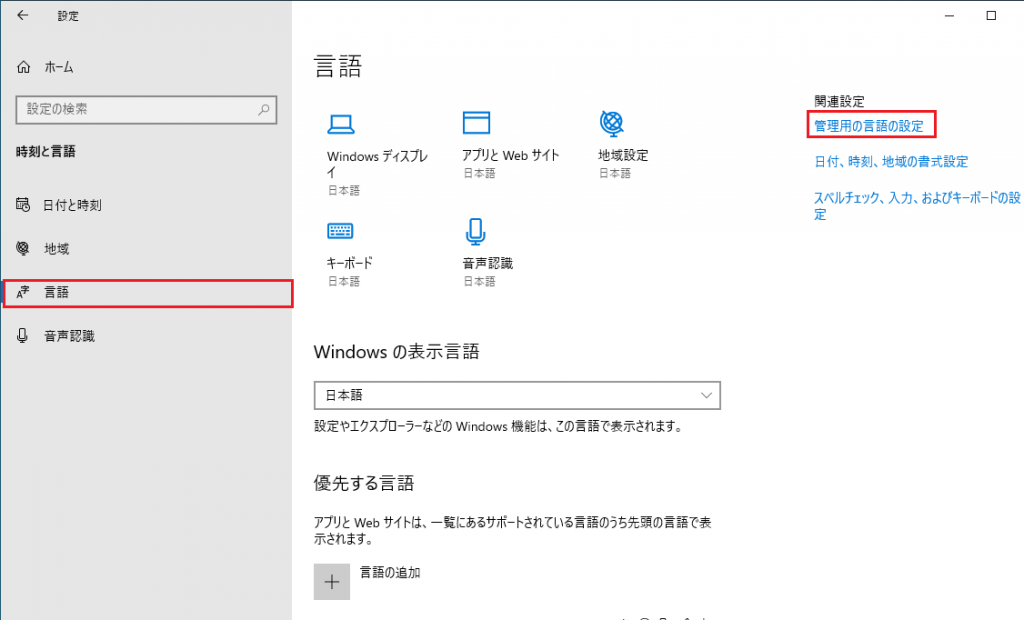The image size is (1024, 620).
Task: Click the magnifier icon in the search box
Action: (x=264, y=109)
